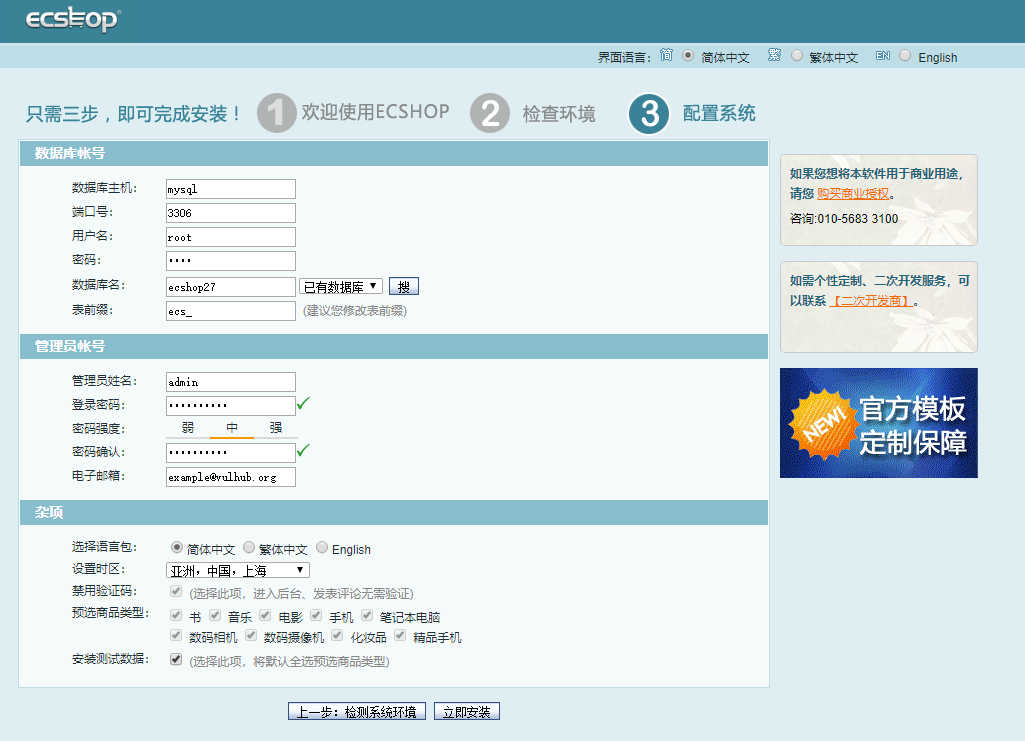Click the 杂项 section header
Screen dimensions: 1025x741
click(394, 512)
